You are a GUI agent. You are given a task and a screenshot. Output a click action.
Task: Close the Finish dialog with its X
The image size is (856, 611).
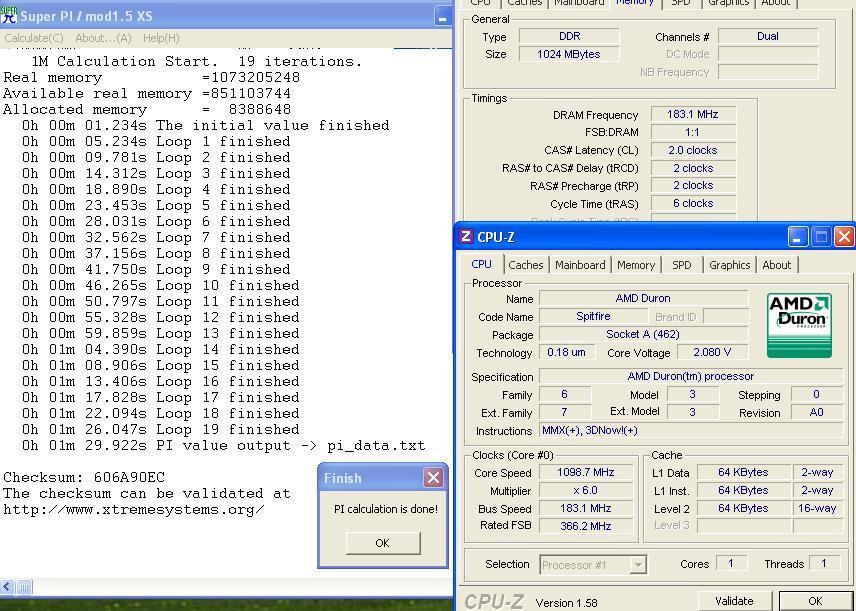point(433,478)
